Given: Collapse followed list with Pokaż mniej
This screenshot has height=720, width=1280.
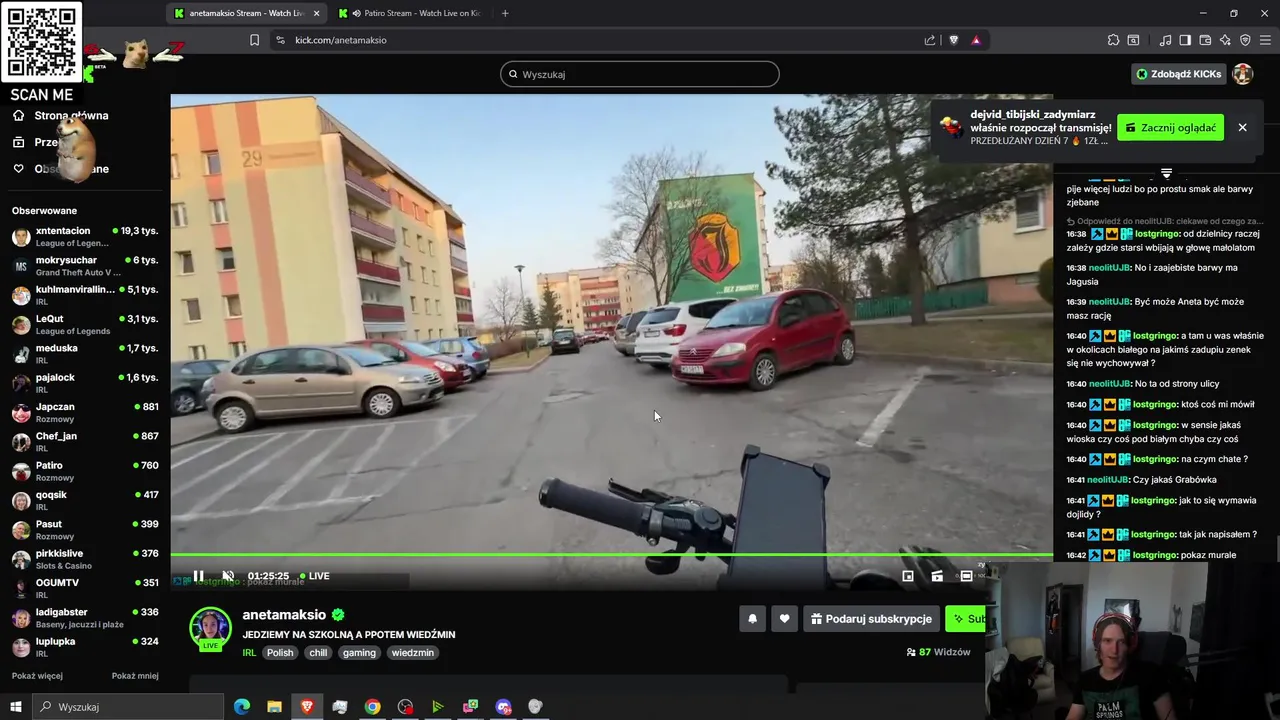Looking at the screenshot, I should pyautogui.click(x=135, y=676).
